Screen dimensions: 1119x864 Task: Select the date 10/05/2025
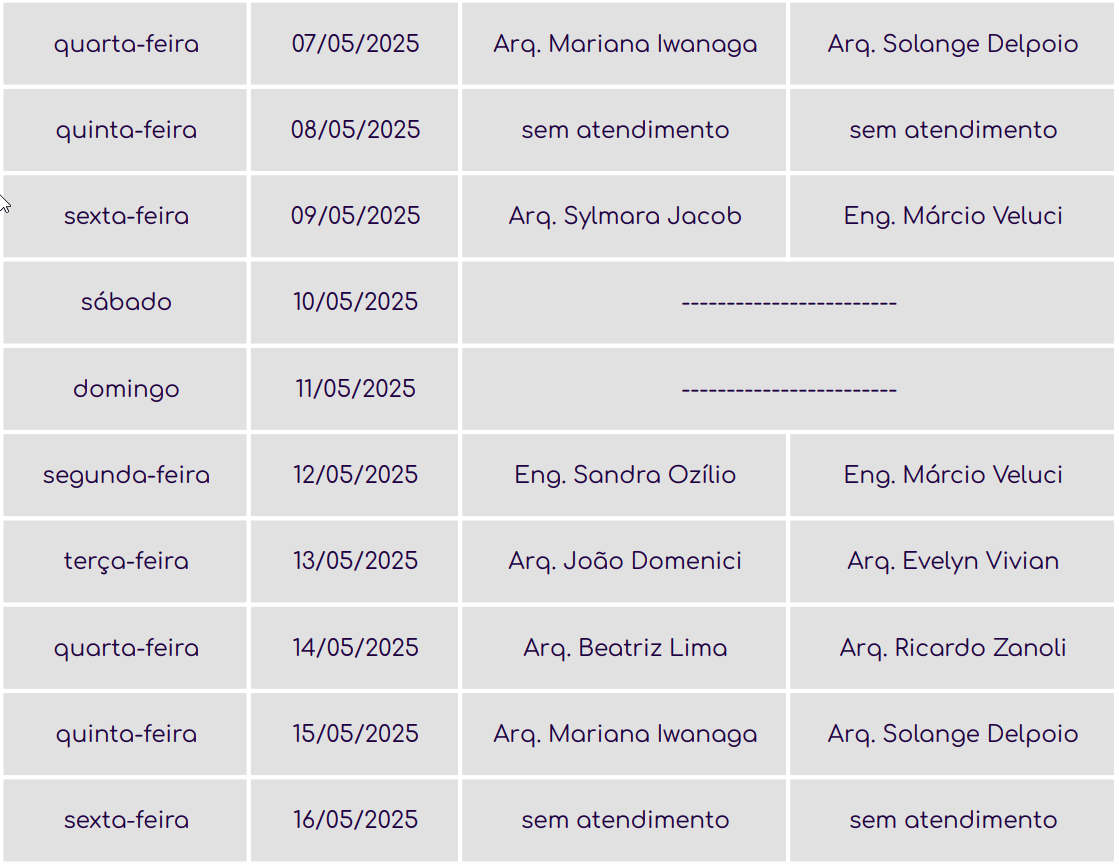tap(355, 302)
